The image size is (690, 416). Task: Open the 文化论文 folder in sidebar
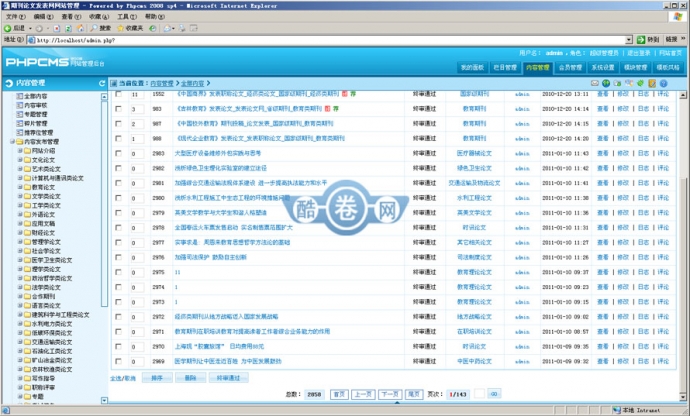coord(40,160)
